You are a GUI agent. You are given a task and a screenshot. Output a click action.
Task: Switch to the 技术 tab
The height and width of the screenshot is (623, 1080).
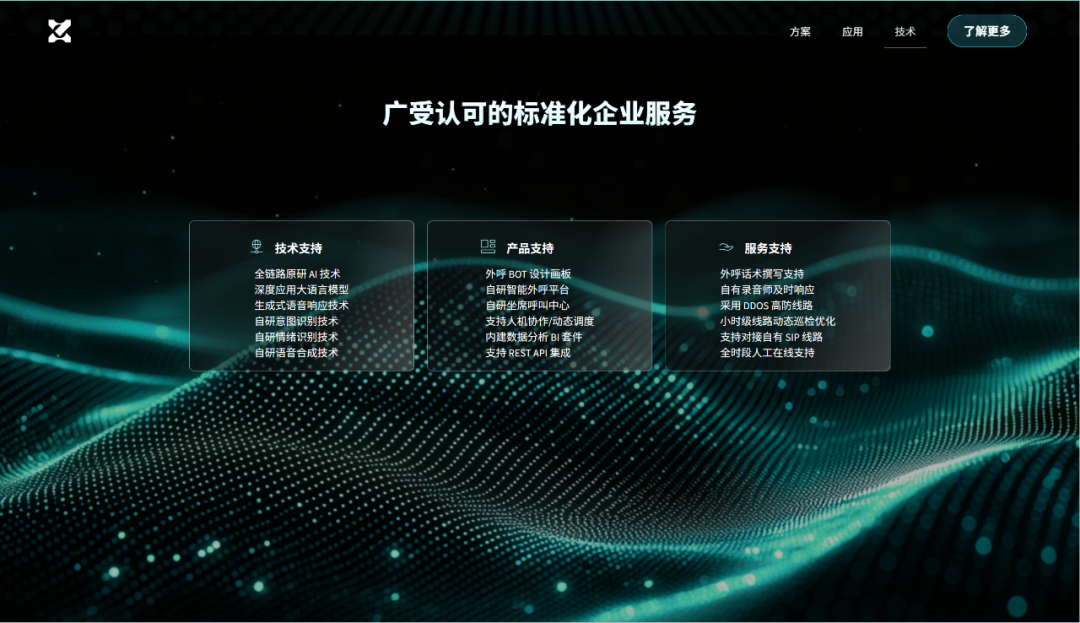905,31
